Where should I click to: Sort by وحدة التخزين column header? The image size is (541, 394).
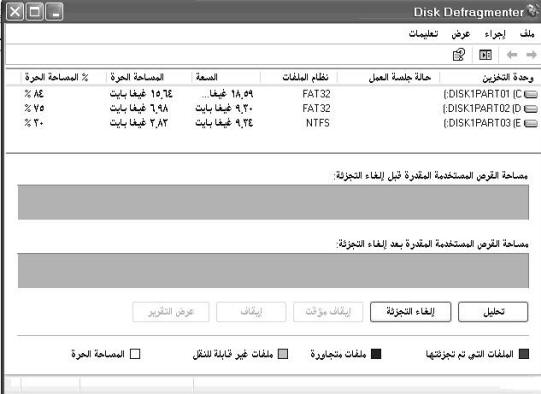pyautogui.click(x=490, y=77)
